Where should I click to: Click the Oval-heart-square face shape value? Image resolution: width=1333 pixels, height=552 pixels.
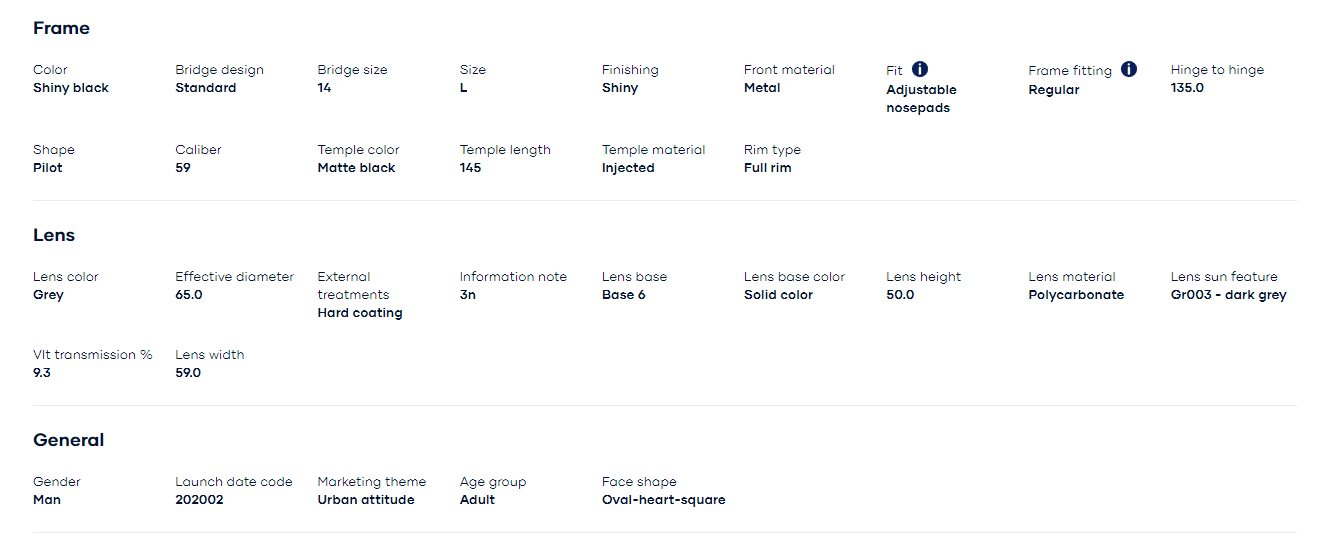pos(664,500)
